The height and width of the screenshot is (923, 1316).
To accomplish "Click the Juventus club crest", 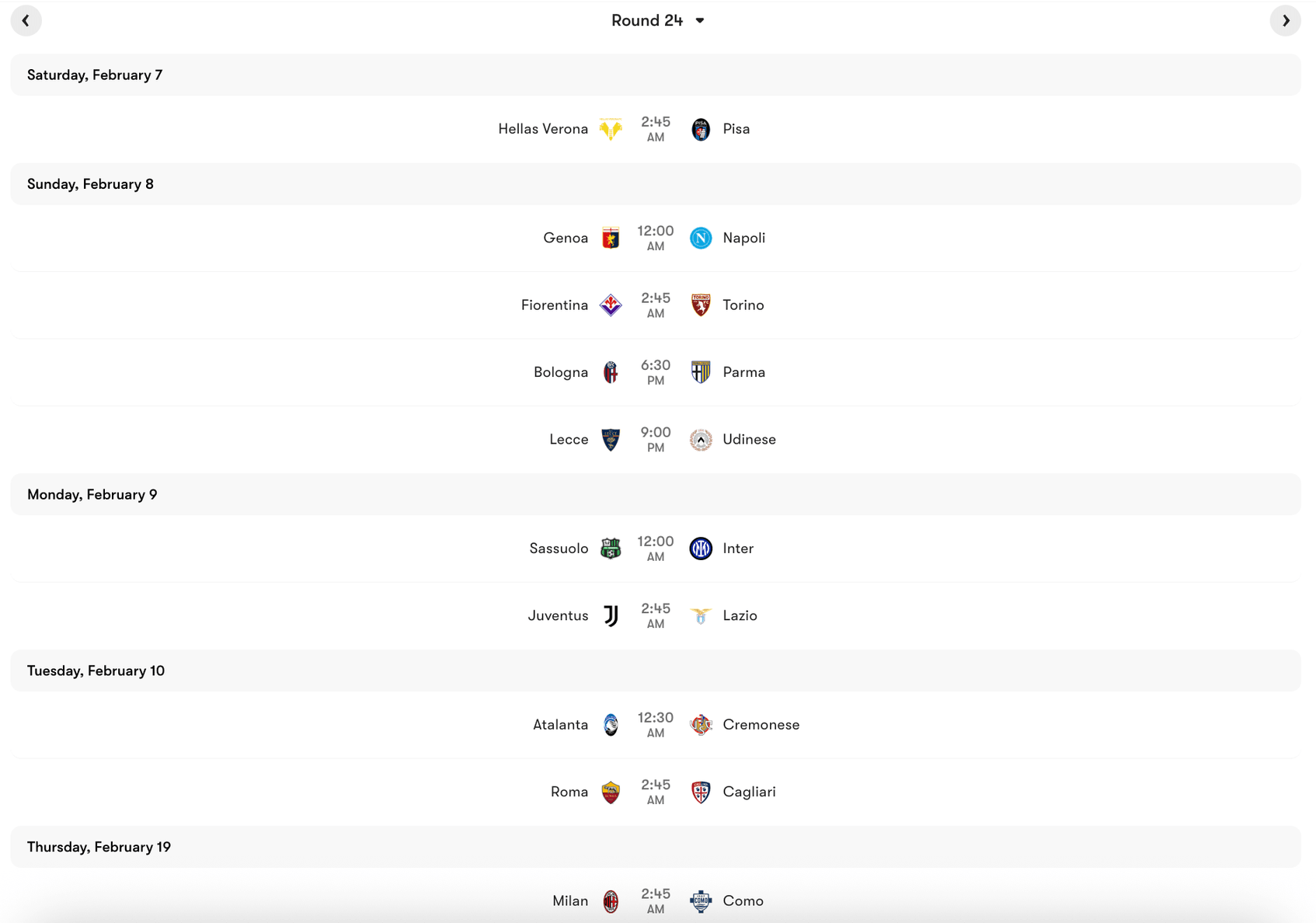I will tap(611, 615).
